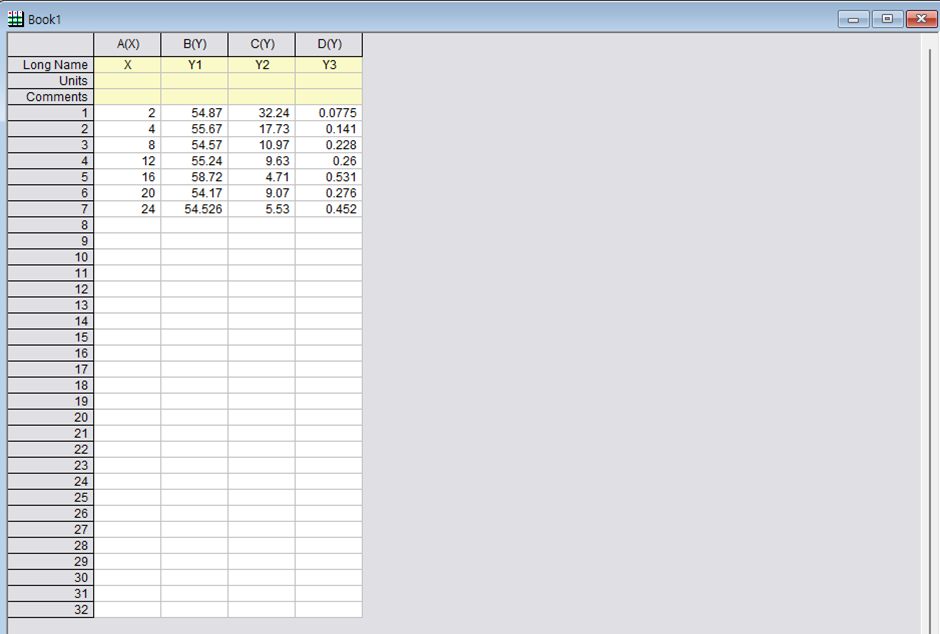This screenshot has height=634, width=940.
Task: Select column header D(Y)
Action: click(330, 44)
